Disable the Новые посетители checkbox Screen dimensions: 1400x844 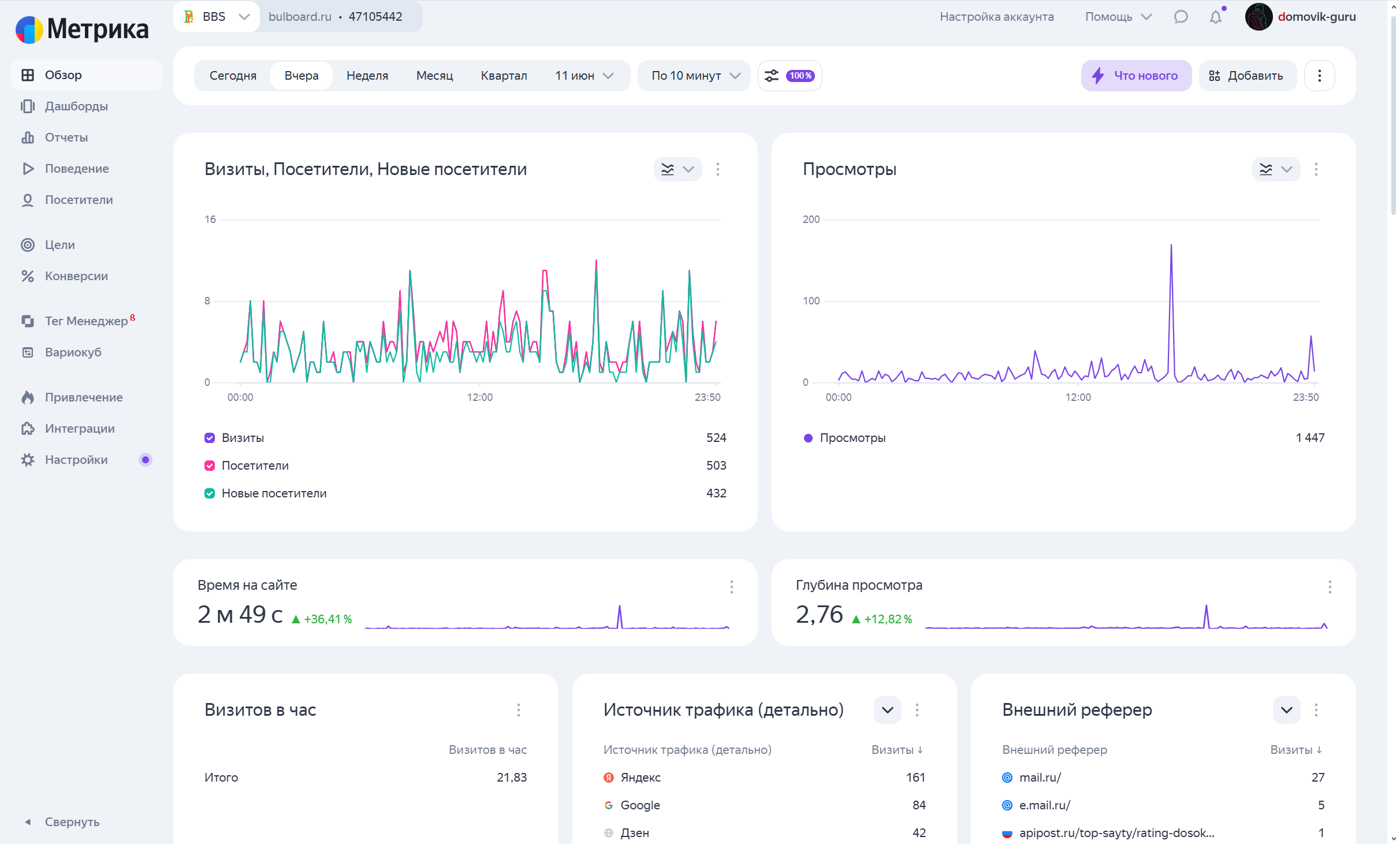pos(210,493)
